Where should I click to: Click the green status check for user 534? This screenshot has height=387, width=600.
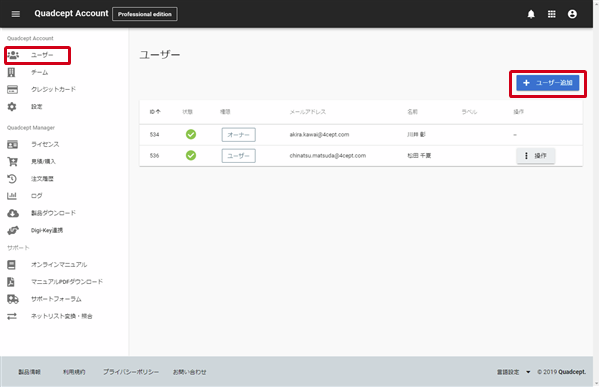coord(191,134)
